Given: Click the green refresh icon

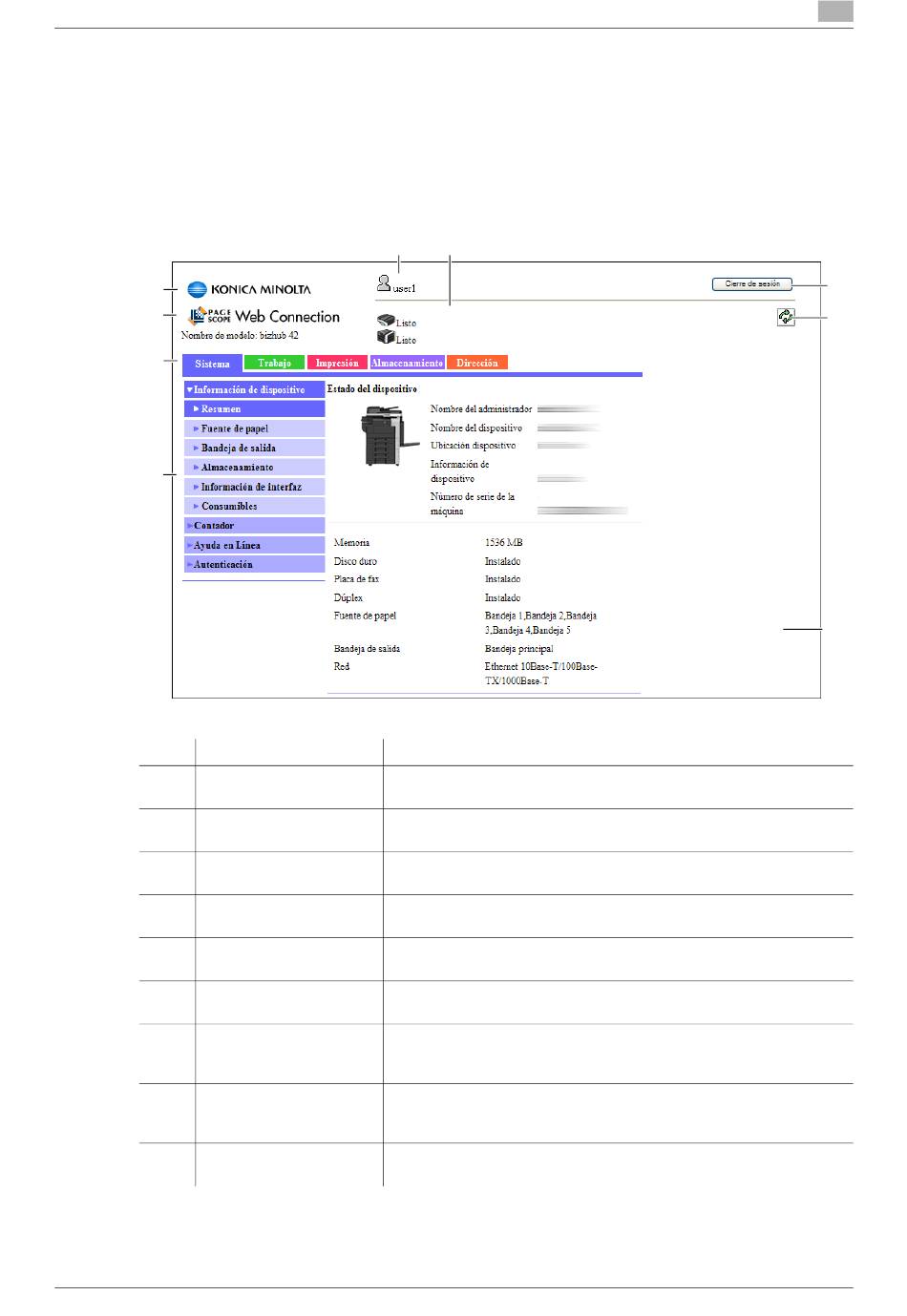Looking at the screenshot, I should point(786,317).
